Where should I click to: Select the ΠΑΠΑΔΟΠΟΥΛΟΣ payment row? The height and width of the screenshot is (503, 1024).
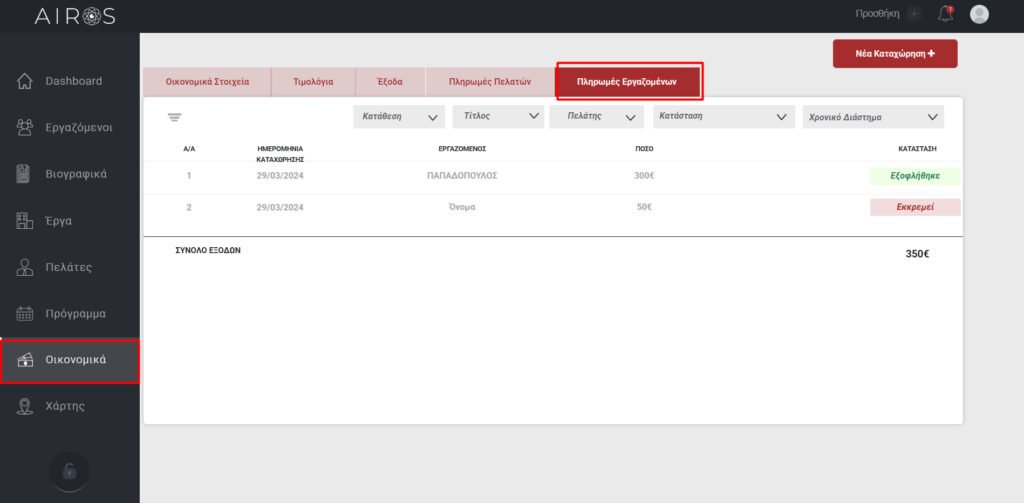[x=461, y=176]
